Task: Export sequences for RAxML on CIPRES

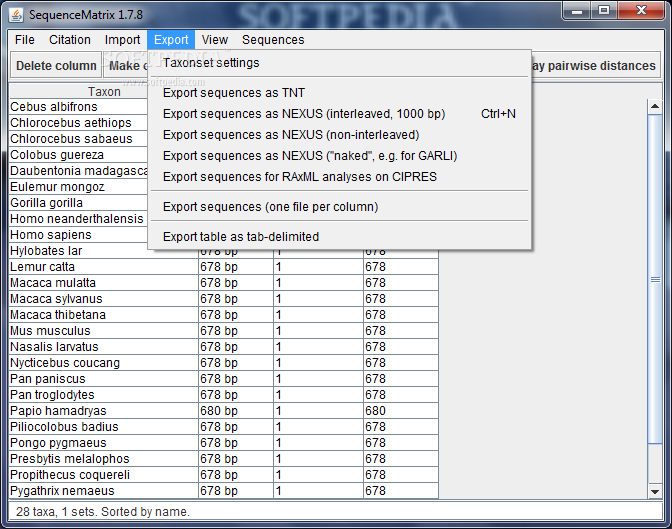Action: click(339, 177)
